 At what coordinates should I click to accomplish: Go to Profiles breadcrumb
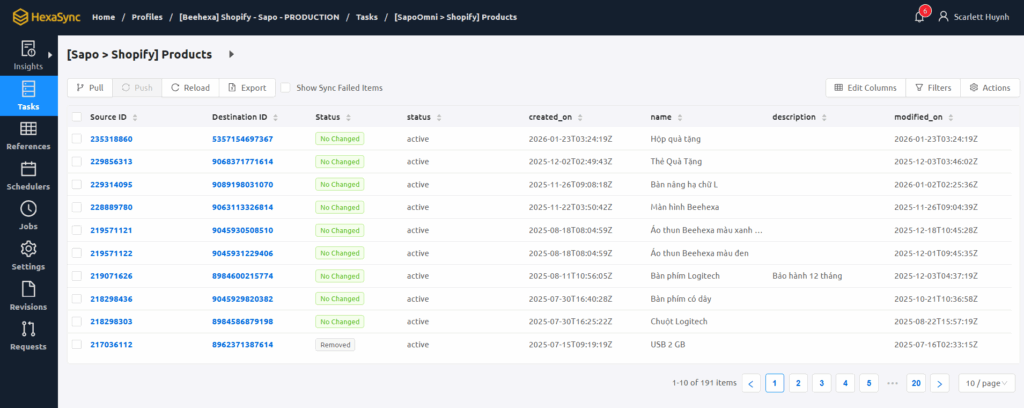tap(147, 17)
